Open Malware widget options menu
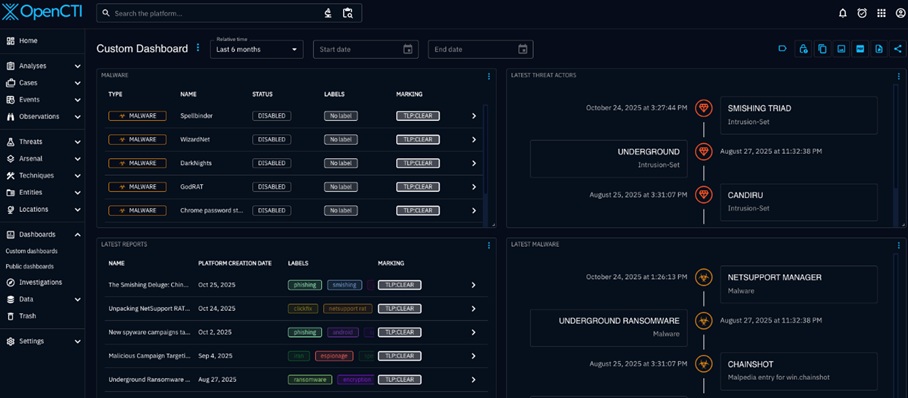Viewport: 908px width, 398px height. 489,76
